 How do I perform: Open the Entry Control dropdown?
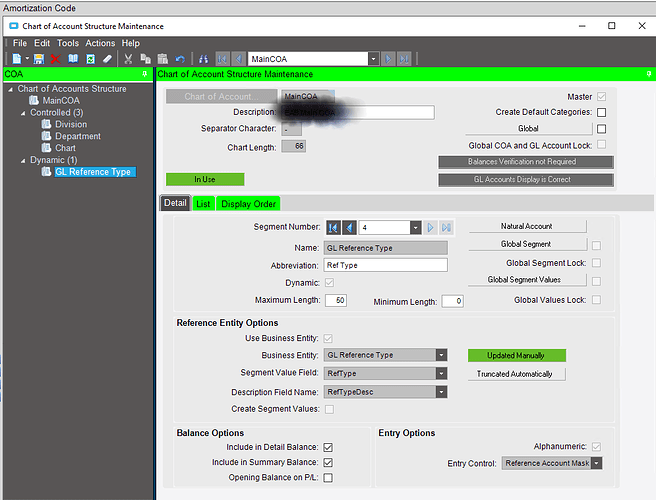point(597,463)
